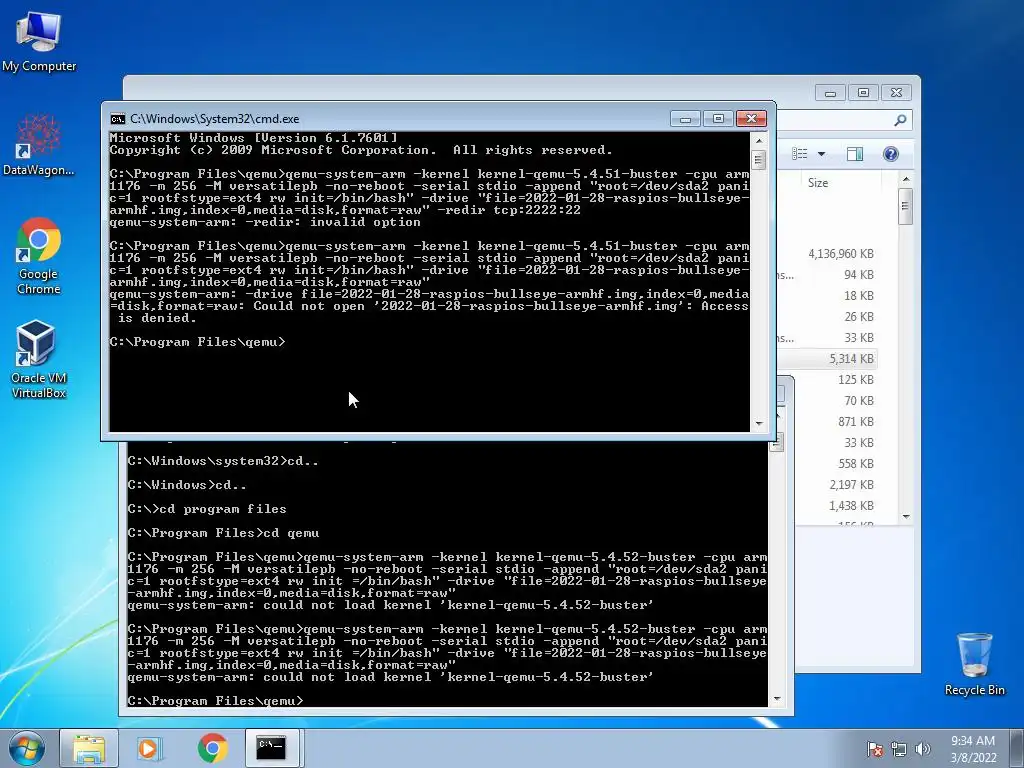
Task: Select the file row sized 94 KB
Action: pyautogui.click(x=828, y=274)
